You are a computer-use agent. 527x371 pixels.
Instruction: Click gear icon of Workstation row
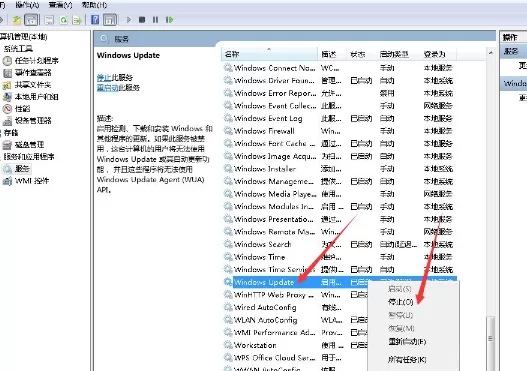click(x=228, y=345)
